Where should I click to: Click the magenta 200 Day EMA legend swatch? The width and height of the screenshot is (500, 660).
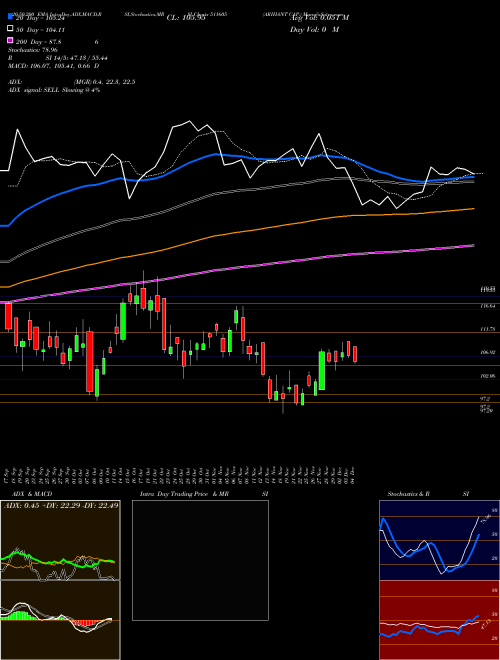[x=10, y=41]
